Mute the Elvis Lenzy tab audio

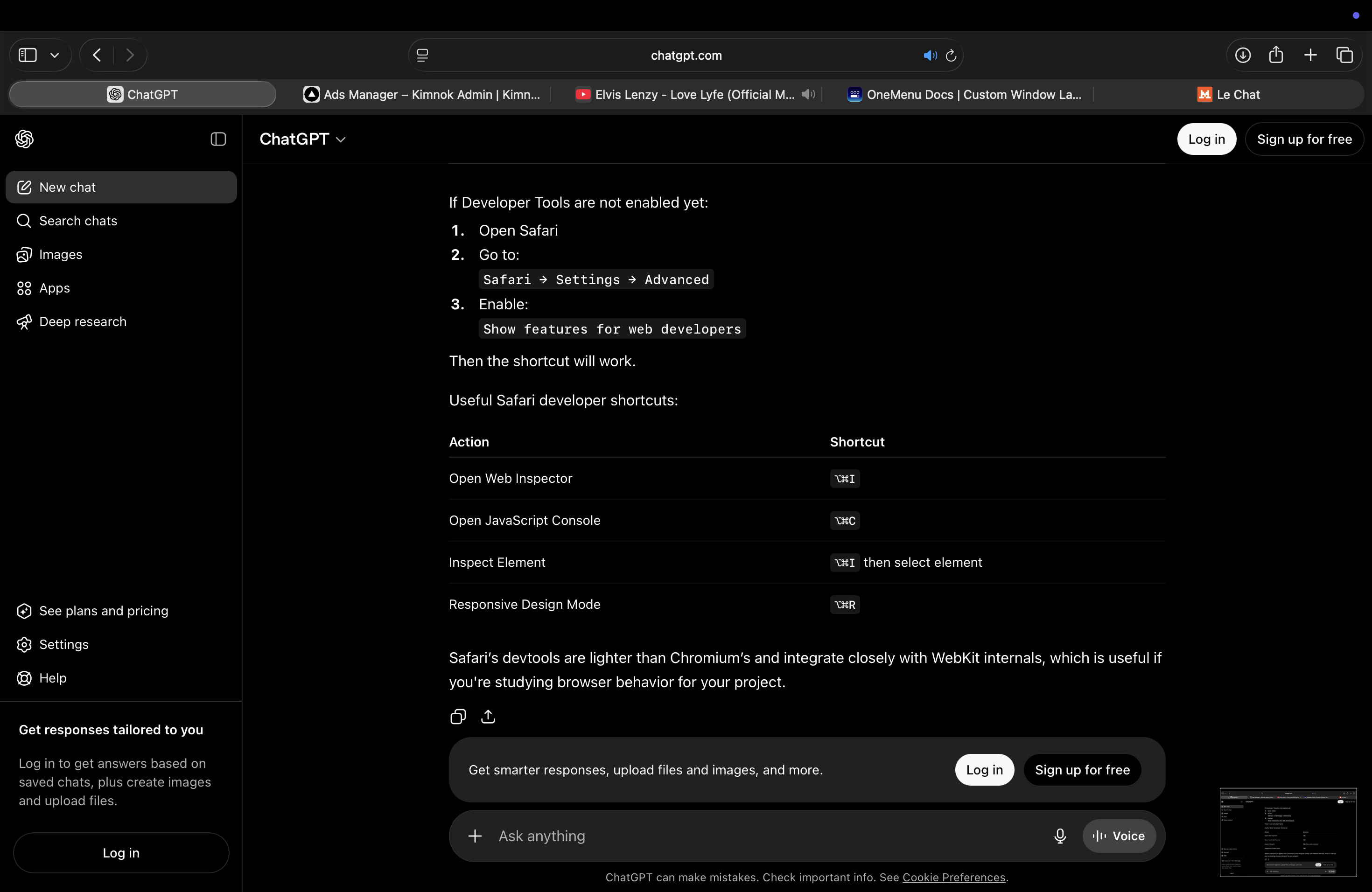click(x=808, y=94)
